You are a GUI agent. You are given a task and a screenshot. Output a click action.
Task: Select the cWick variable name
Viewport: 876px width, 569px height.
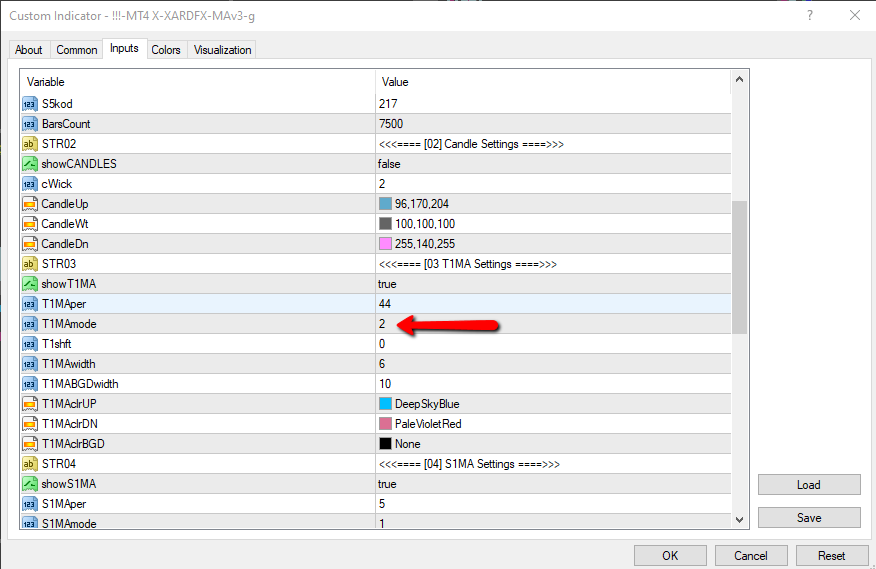tap(57, 184)
